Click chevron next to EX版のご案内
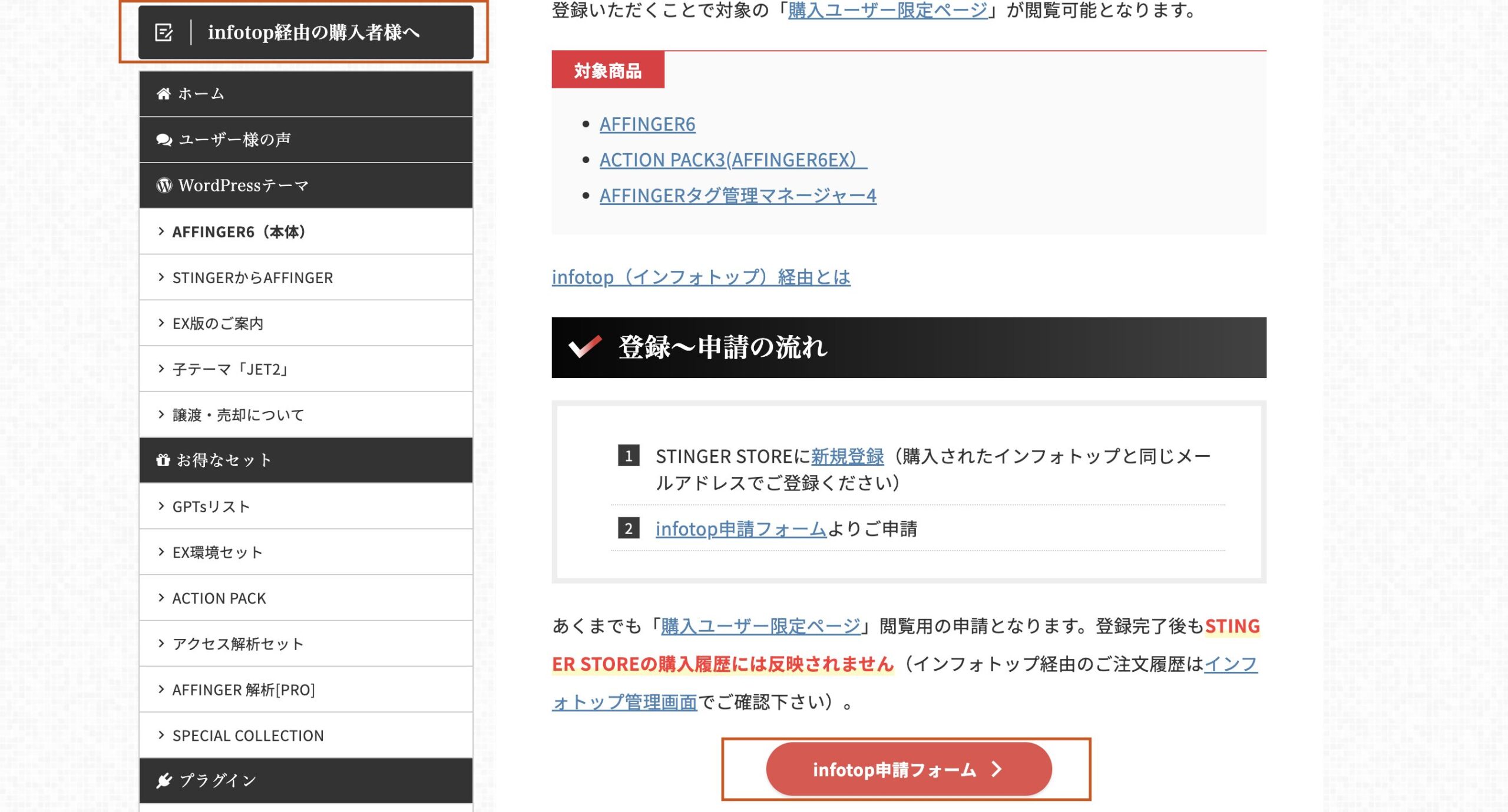Viewport: 1508px width, 812px height. point(161,323)
